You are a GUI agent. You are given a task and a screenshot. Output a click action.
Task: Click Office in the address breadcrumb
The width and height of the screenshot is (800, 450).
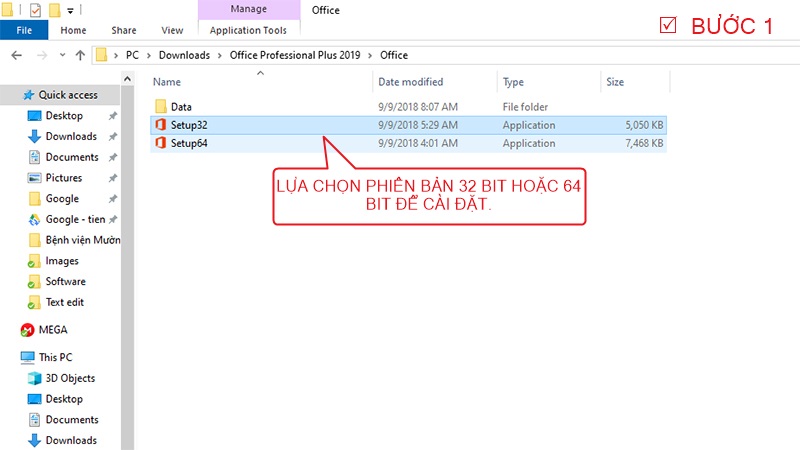(x=394, y=55)
